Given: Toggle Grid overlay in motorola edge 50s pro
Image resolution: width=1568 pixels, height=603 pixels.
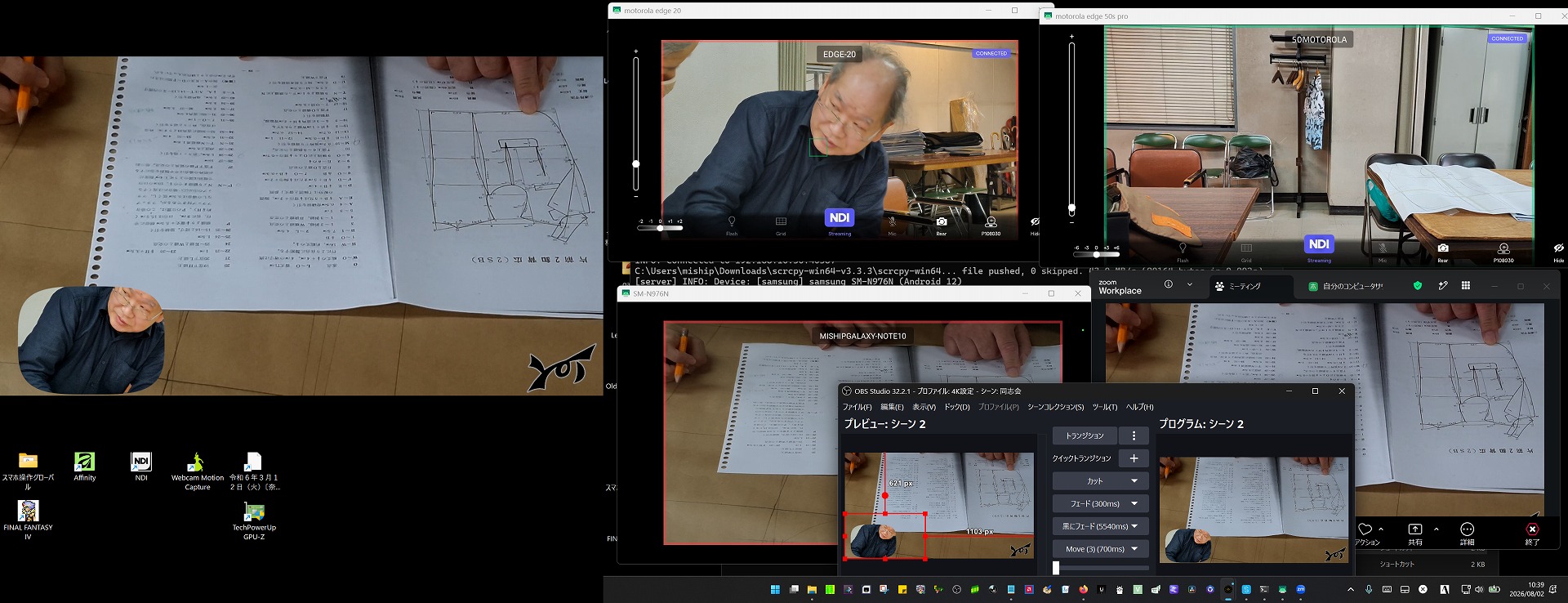Looking at the screenshot, I should tap(1246, 251).
